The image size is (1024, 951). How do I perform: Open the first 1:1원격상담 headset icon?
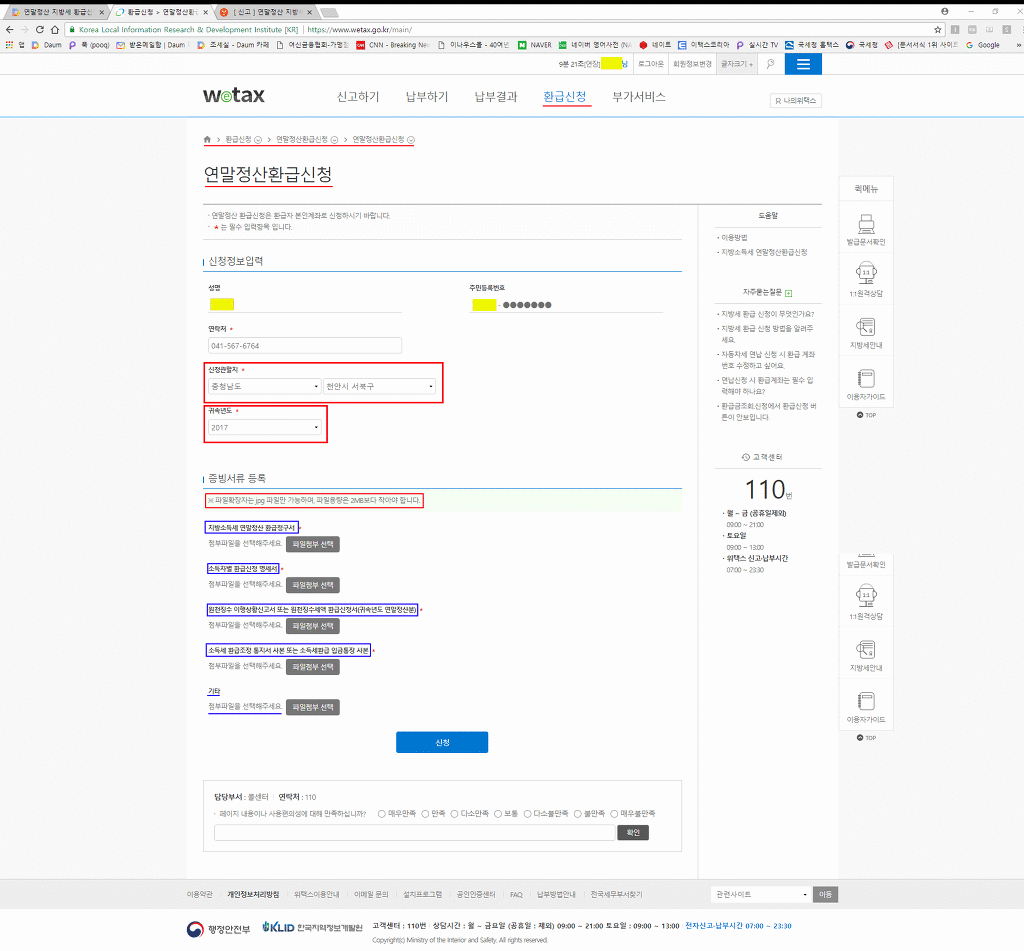tap(866, 273)
